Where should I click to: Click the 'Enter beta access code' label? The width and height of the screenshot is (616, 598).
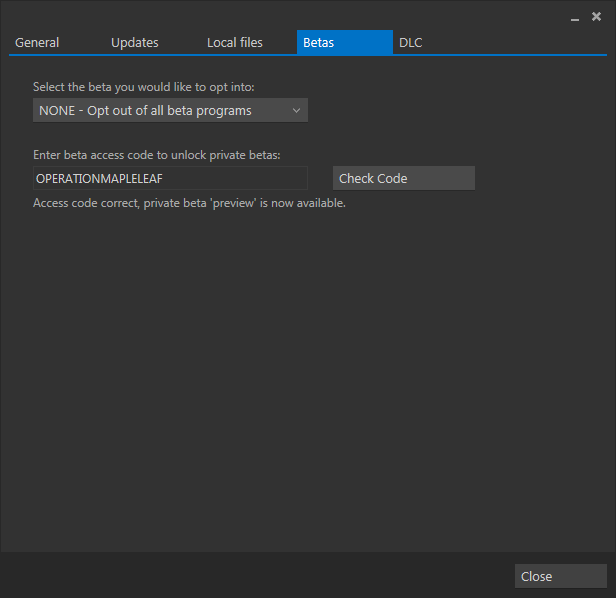pyautogui.click(x=157, y=154)
